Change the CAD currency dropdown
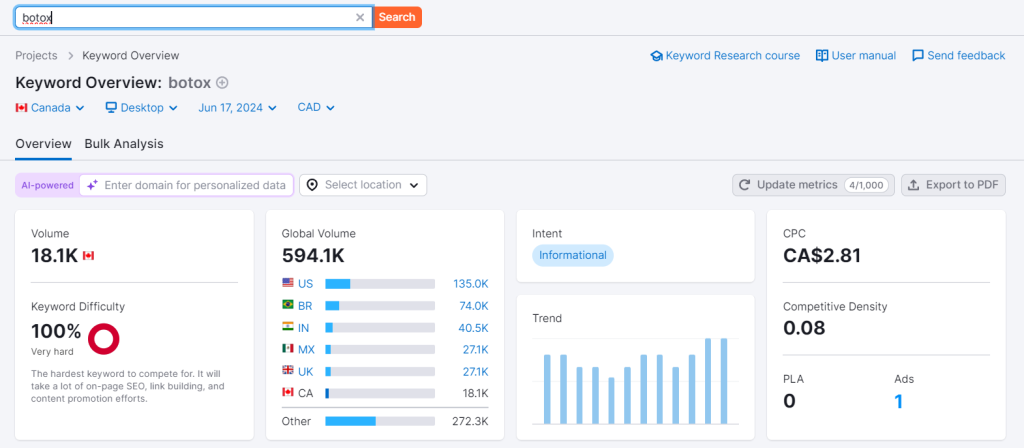Screen dimensions: 1024x448 tap(315, 107)
